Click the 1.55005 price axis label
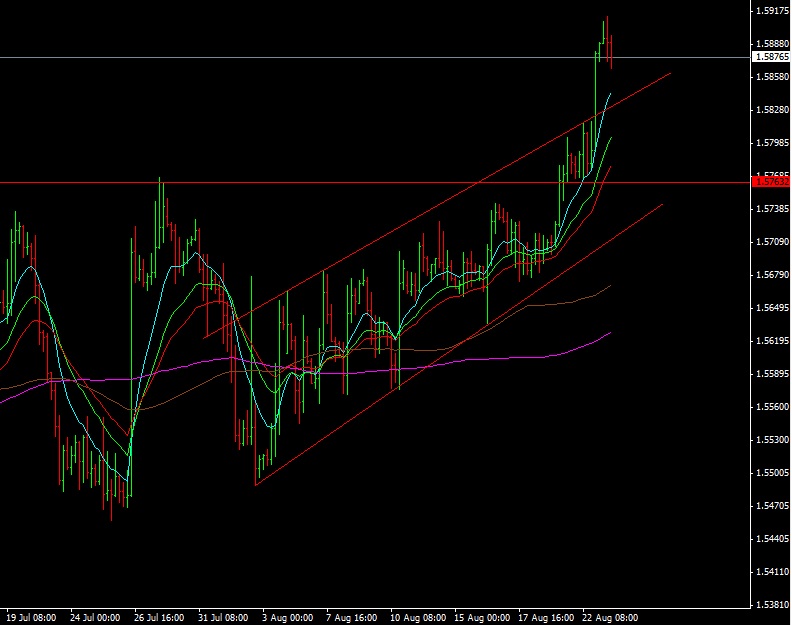This screenshot has height=625, width=792. pyautogui.click(x=772, y=473)
